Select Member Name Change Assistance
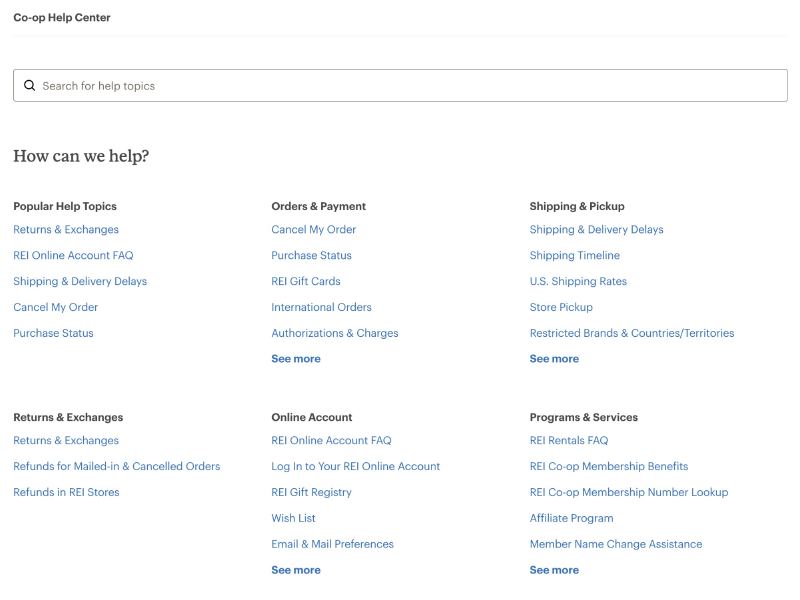 coord(616,545)
